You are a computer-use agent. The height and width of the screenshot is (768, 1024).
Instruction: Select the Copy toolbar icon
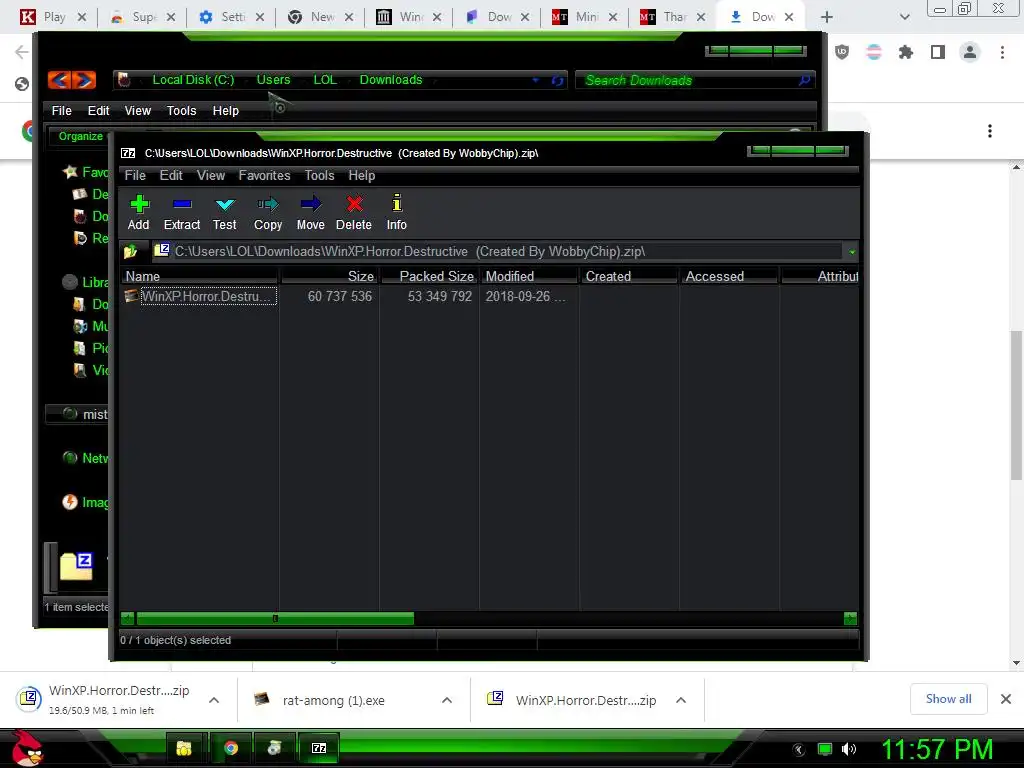coord(268,212)
